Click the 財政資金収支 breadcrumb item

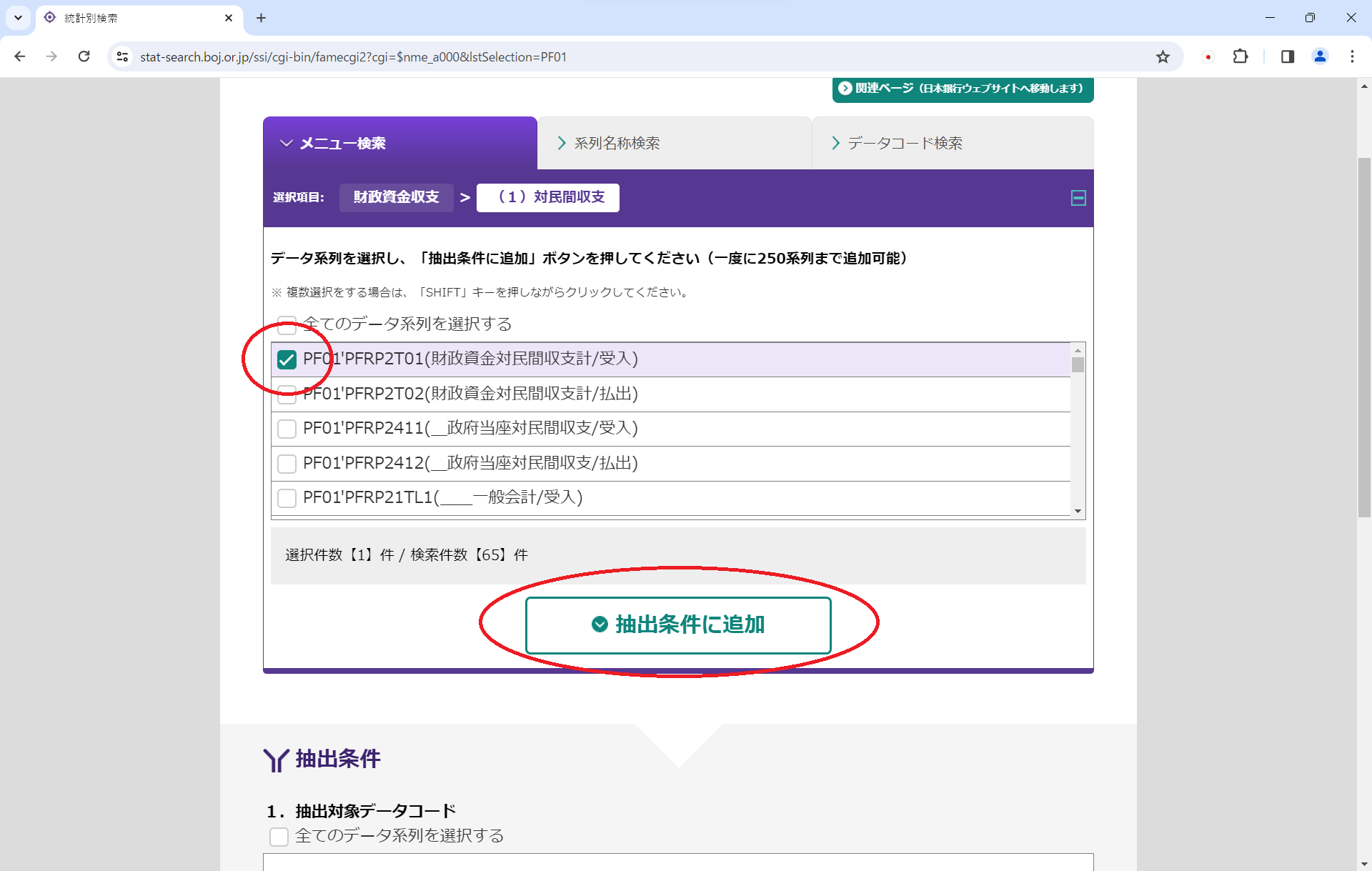point(396,197)
